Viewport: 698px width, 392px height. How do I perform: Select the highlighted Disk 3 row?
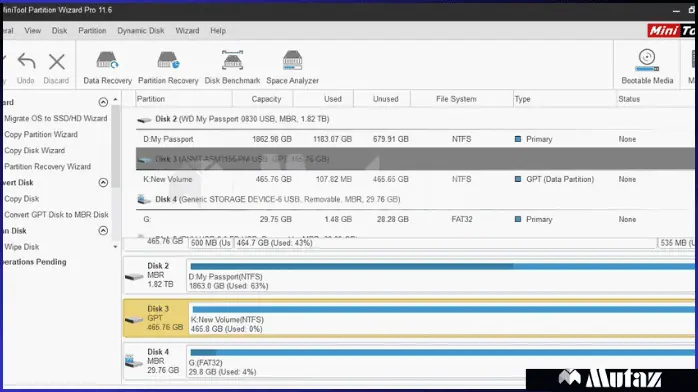coord(415,159)
